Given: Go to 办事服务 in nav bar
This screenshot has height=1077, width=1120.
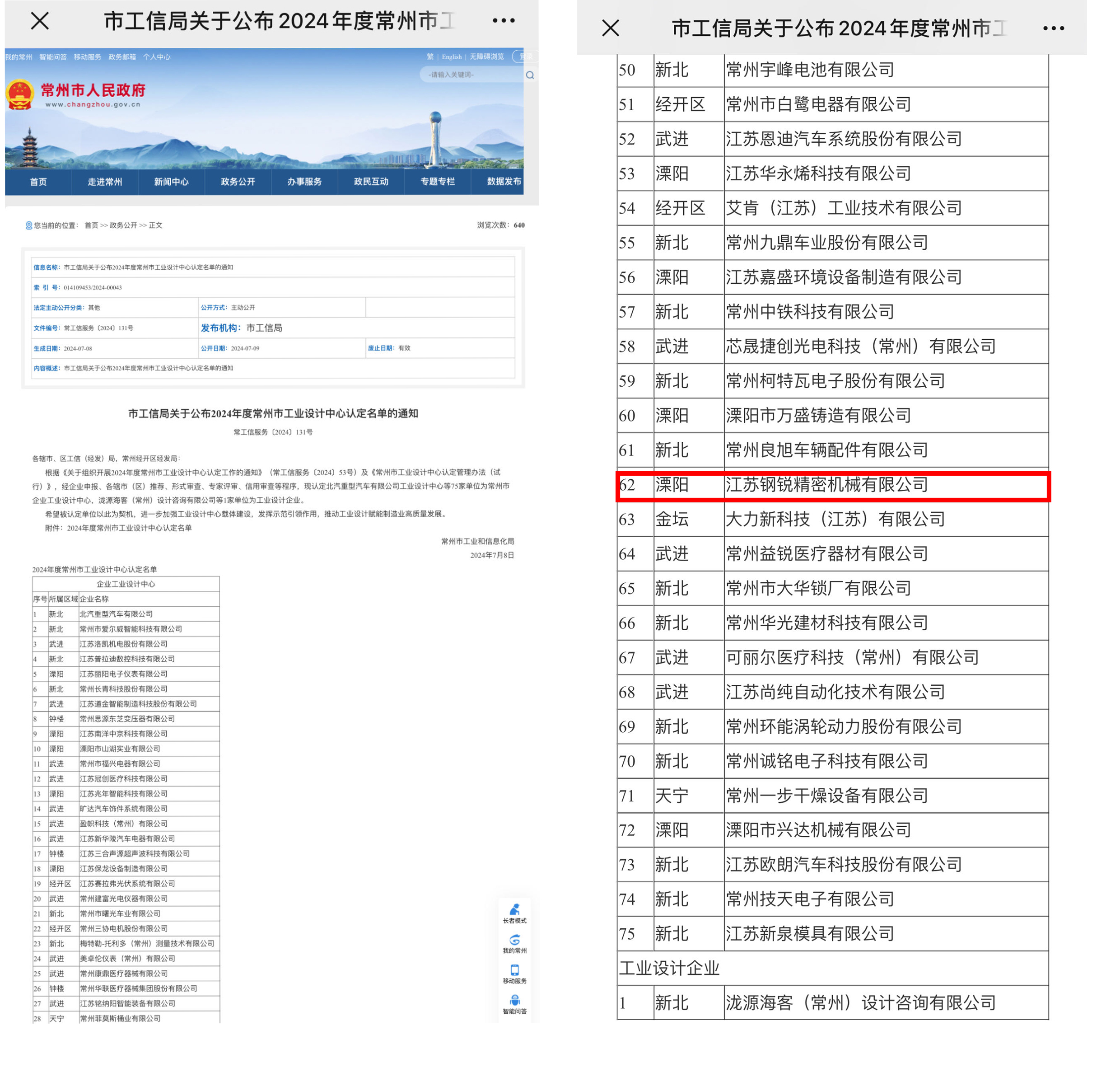Looking at the screenshot, I should (304, 182).
